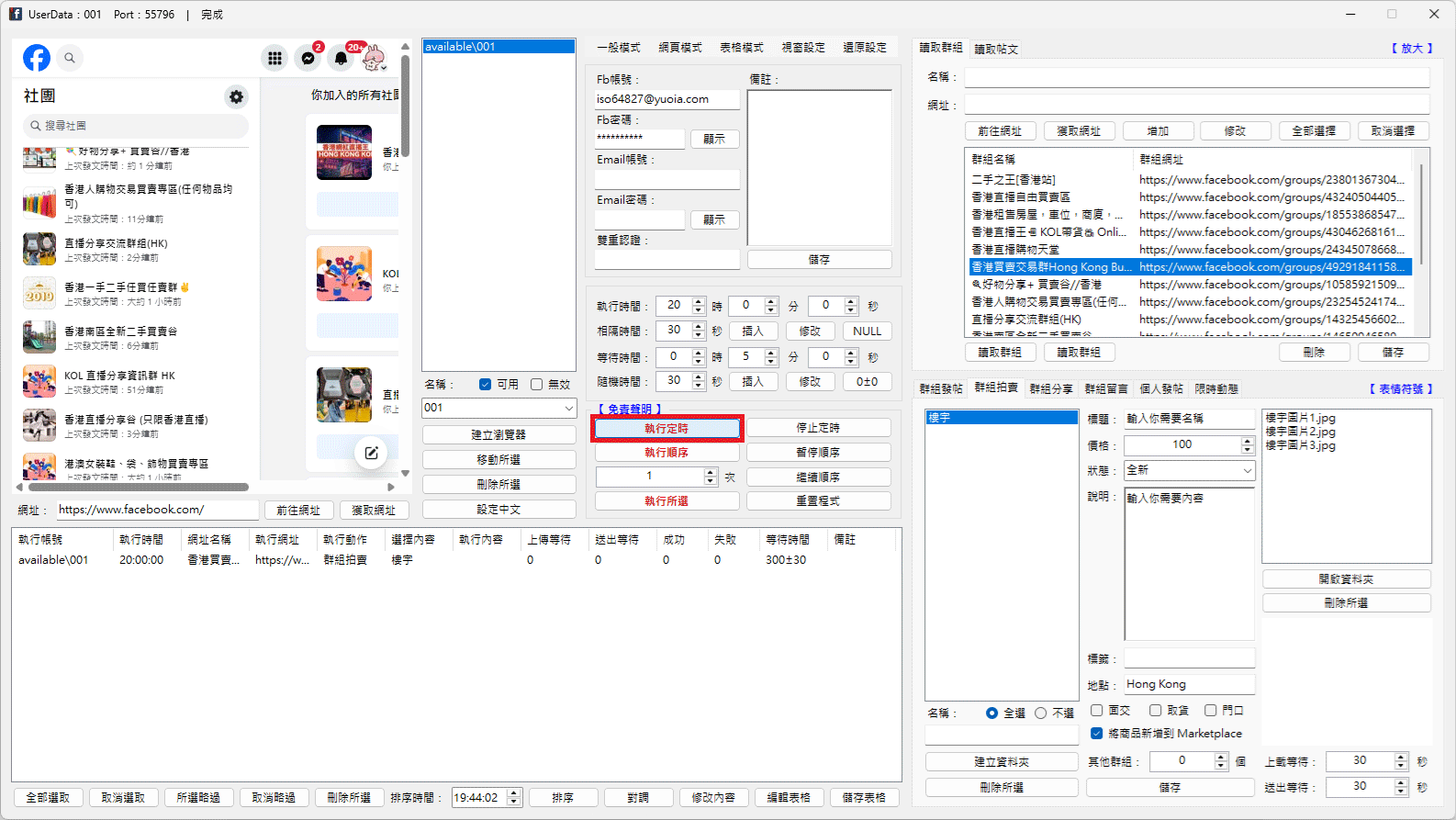Viewport: 1456px width, 820px height.
Task: Click the 編輯表格 button
Action: (789, 798)
